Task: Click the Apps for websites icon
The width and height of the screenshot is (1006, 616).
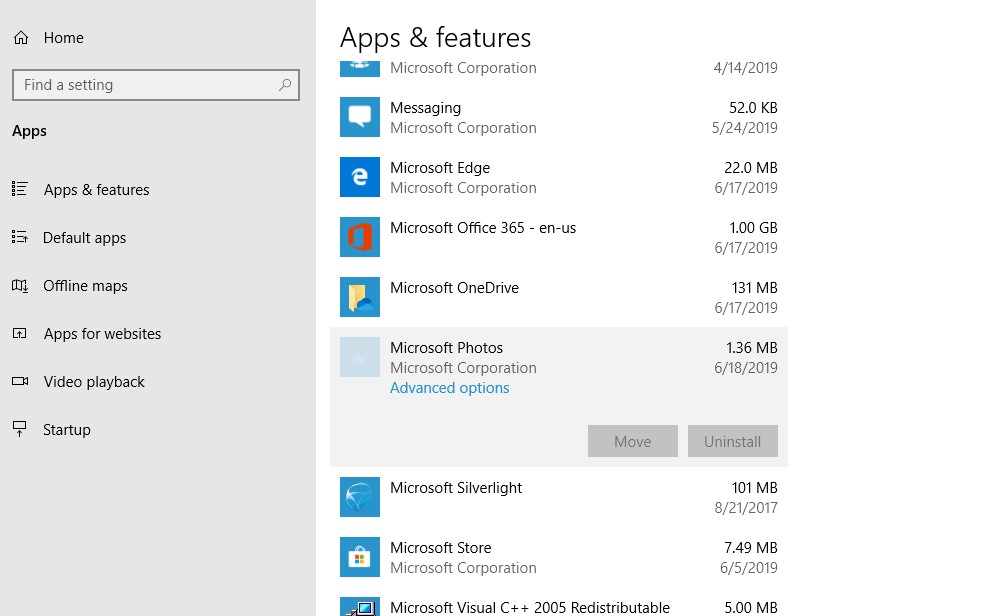Action: point(20,333)
